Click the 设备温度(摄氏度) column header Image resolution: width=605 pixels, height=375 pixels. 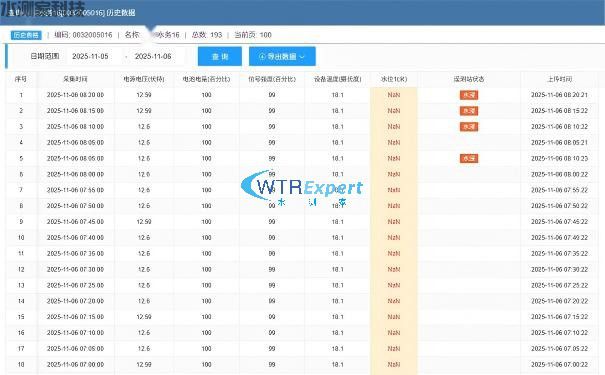coord(338,79)
